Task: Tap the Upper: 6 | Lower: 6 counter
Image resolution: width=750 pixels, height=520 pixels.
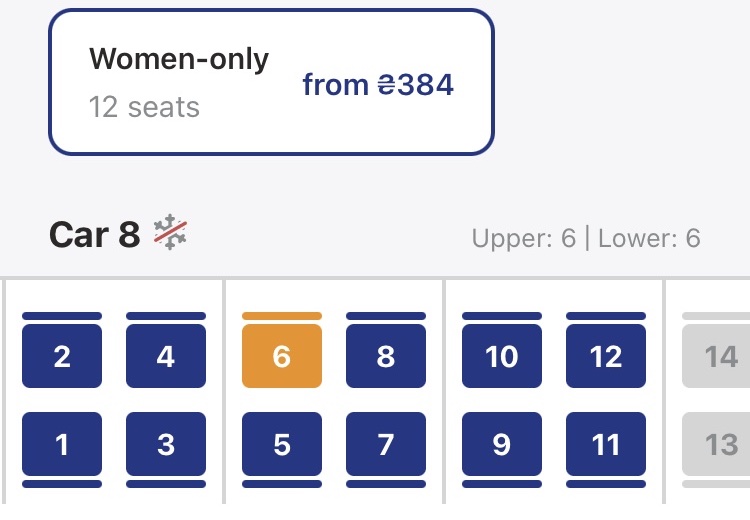Action: coord(586,239)
